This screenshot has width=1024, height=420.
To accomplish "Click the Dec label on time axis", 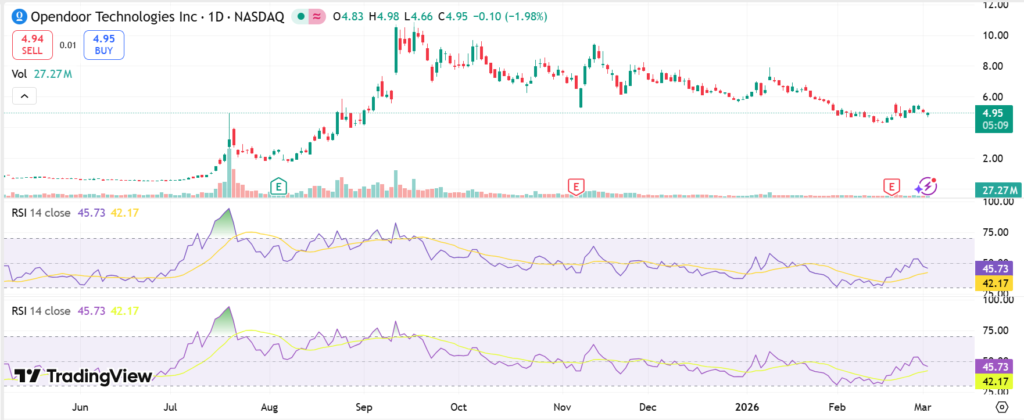I will pos(647,408).
